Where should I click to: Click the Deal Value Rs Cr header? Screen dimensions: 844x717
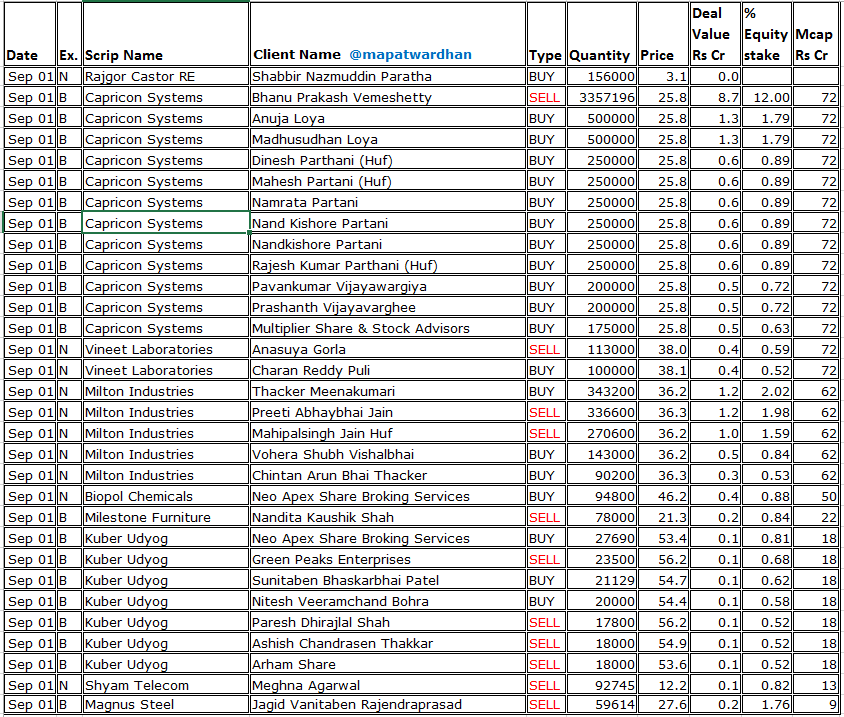(x=715, y=34)
